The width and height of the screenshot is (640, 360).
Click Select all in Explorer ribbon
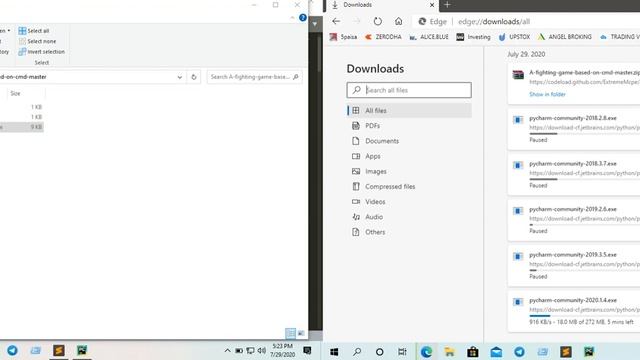point(33,31)
